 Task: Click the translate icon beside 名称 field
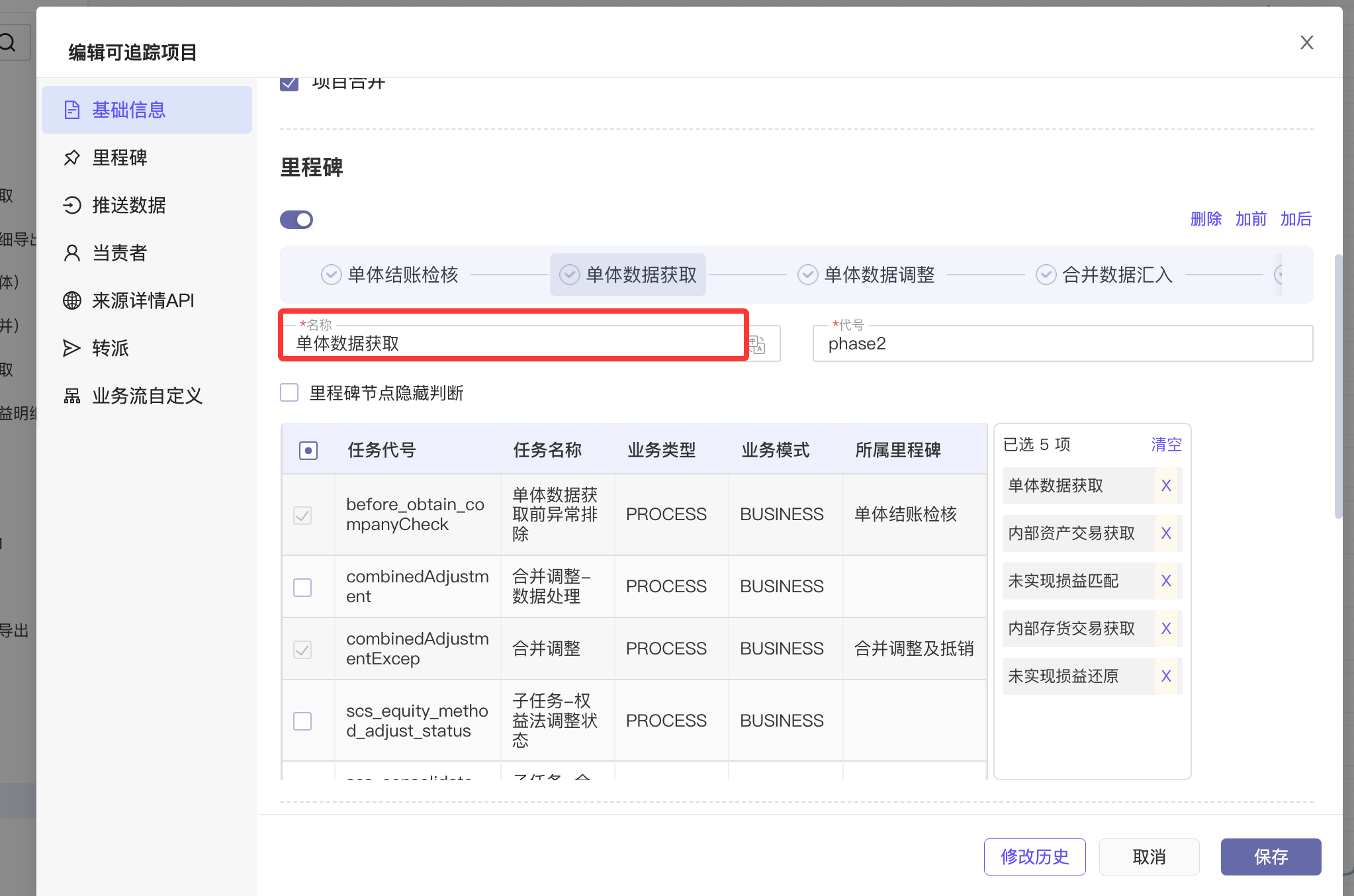[756, 344]
